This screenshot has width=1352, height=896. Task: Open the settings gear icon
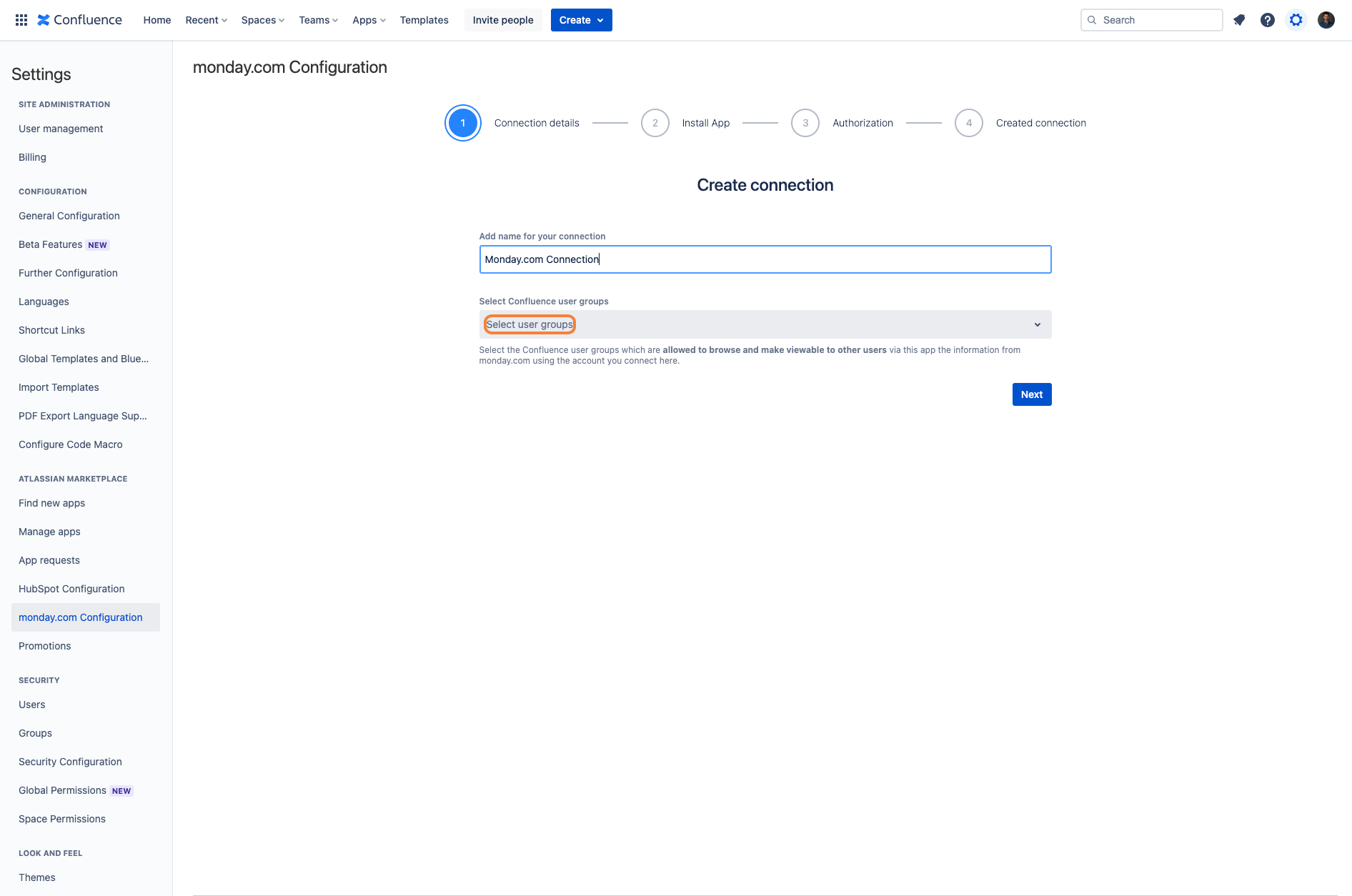tap(1296, 20)
